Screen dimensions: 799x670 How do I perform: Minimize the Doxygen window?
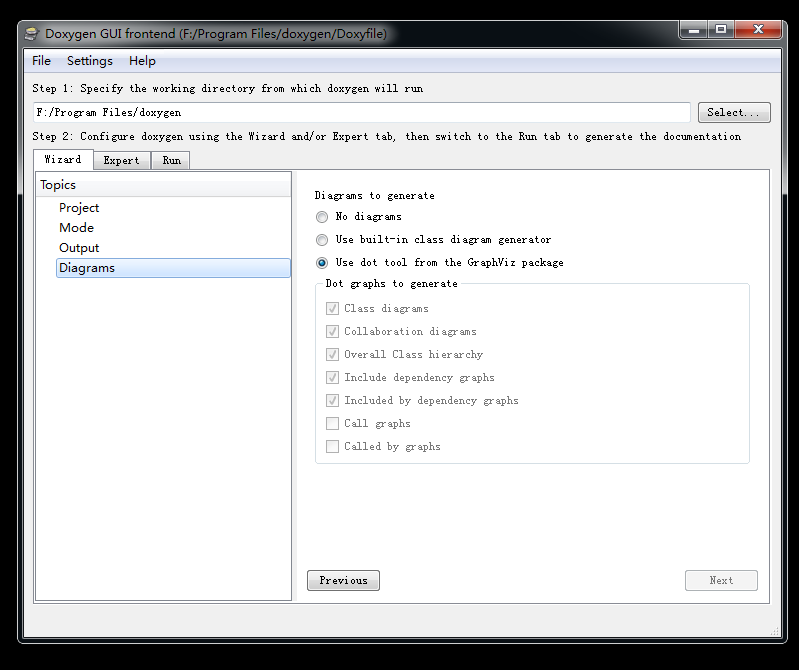[694, 30]
